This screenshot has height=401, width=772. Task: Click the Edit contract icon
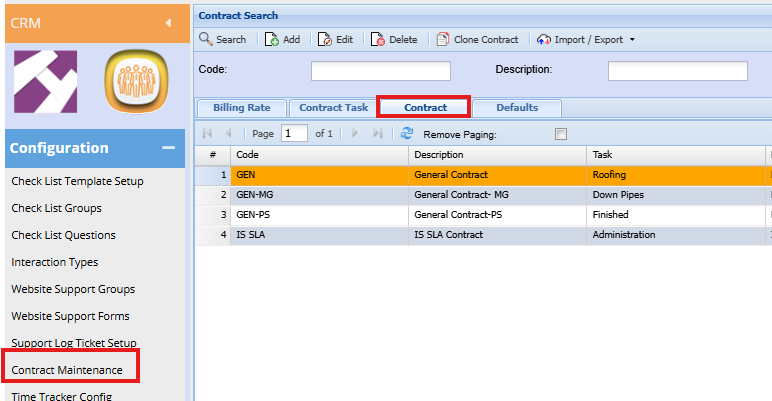[325, 40]
